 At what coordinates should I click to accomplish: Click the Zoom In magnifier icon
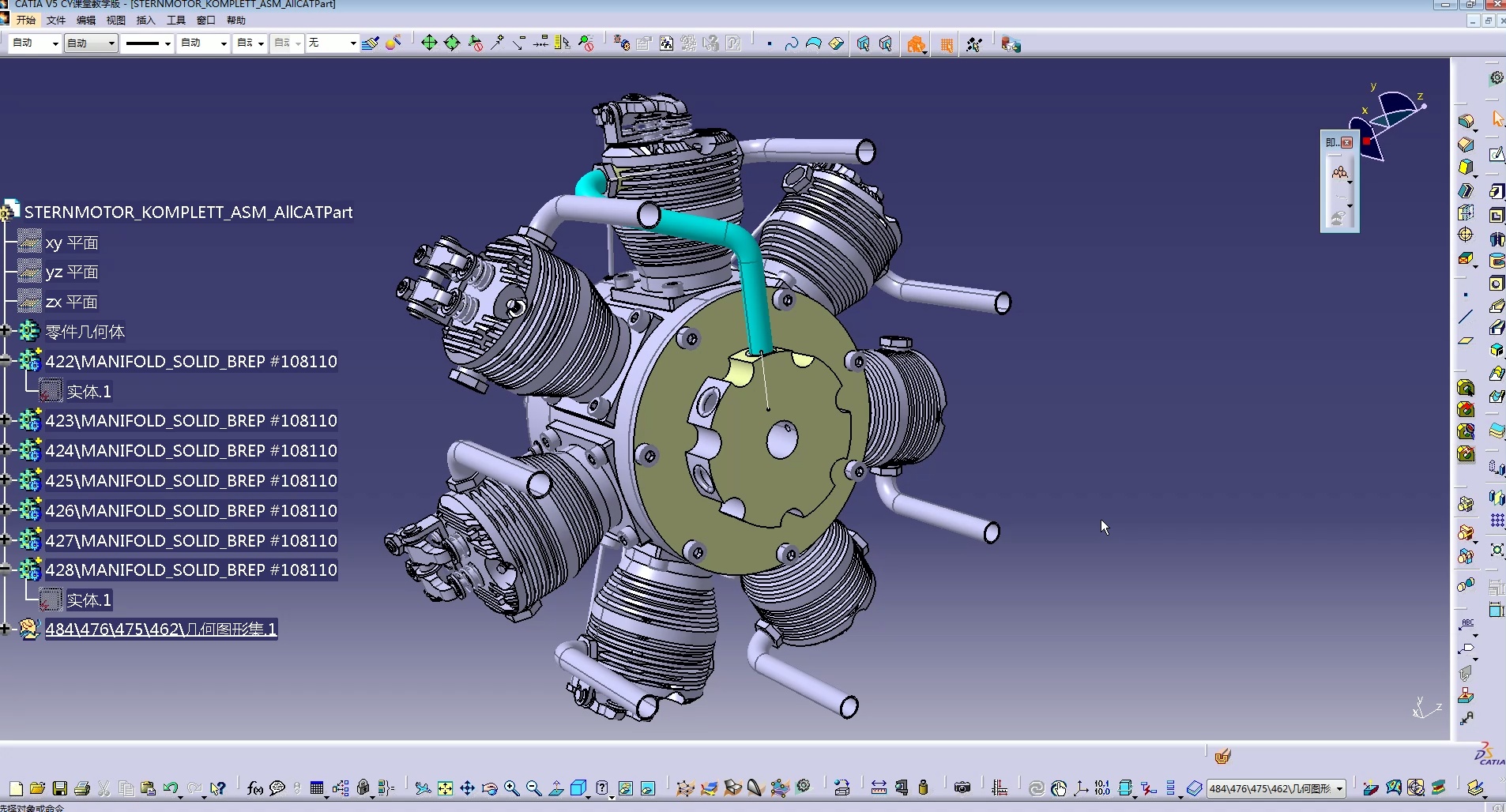[x=511, y=788]
